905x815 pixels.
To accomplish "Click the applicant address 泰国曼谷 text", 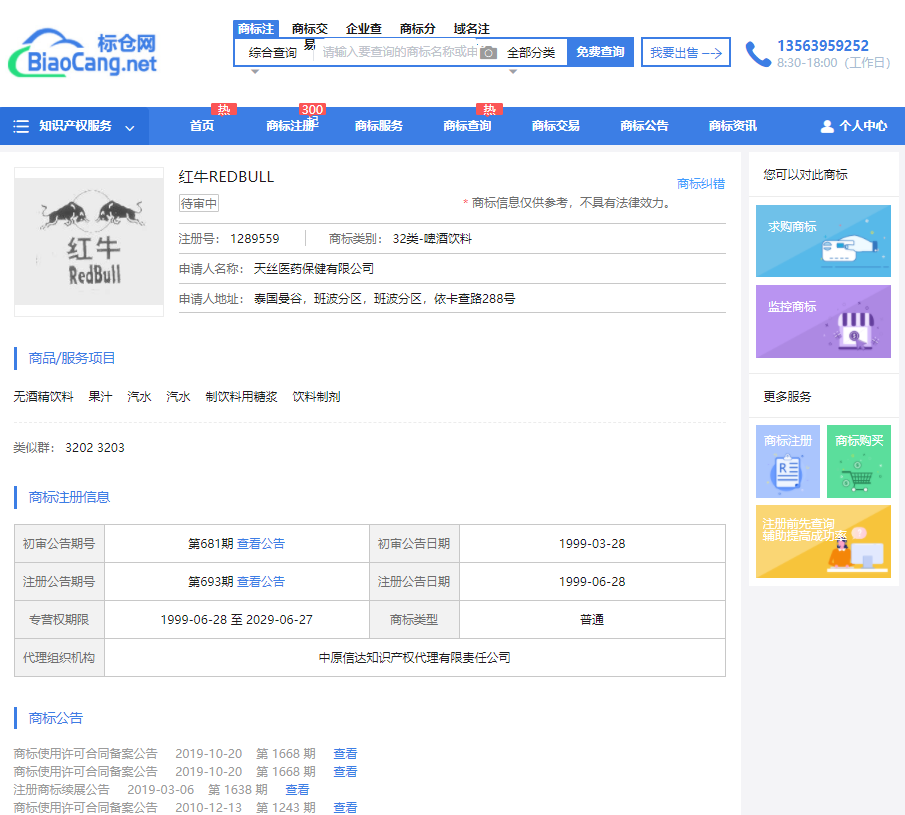I will coord(384,299).
